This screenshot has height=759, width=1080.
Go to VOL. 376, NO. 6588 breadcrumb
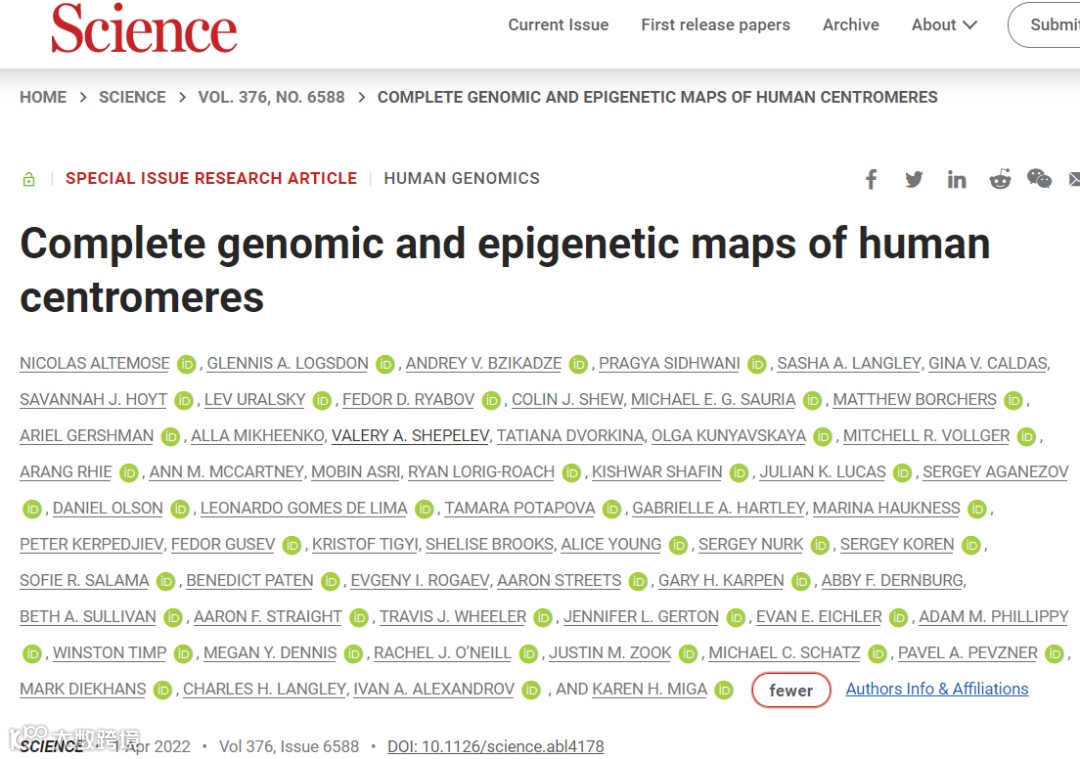271,97
